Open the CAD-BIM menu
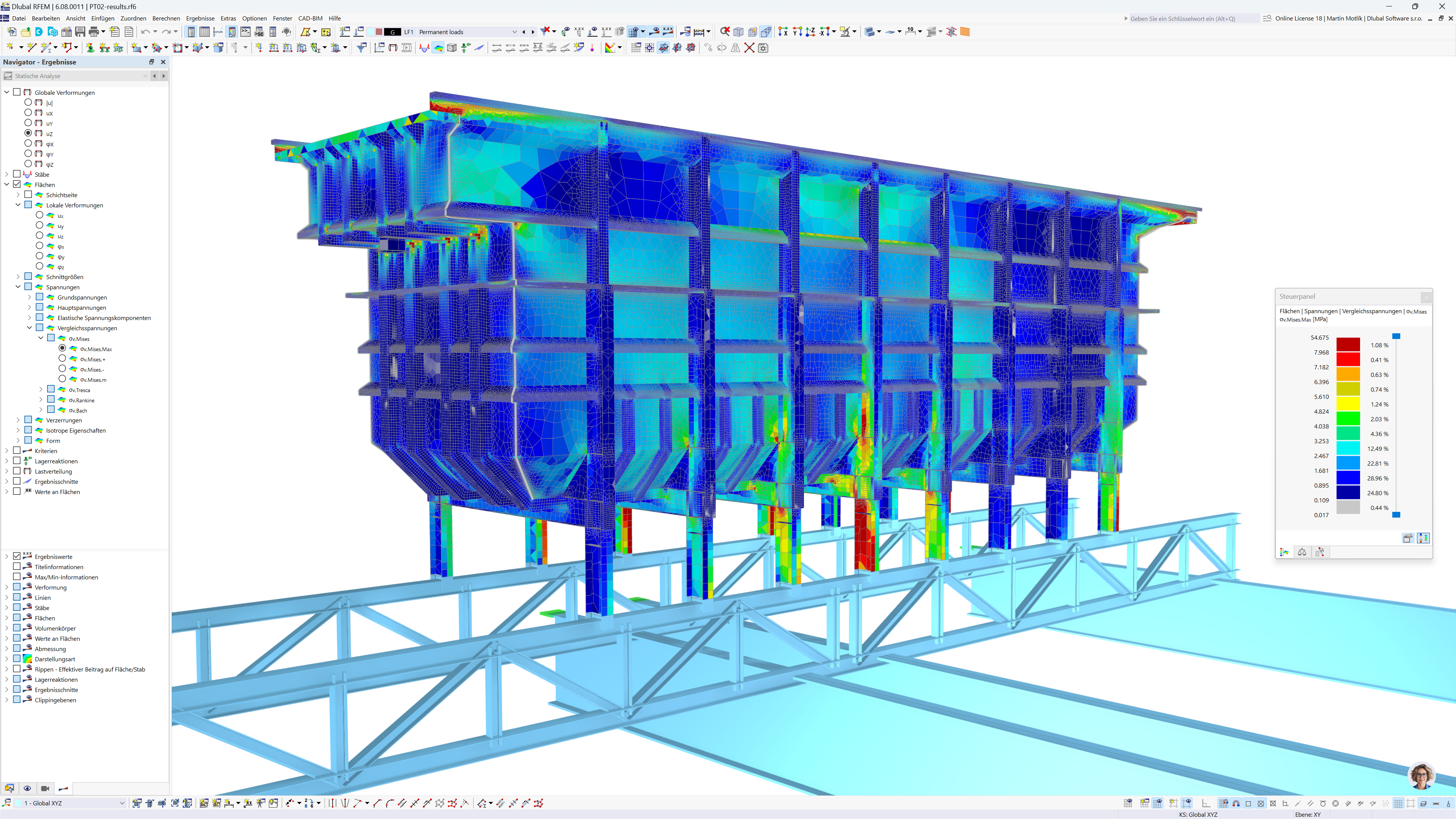Image resolution: width=1456 pixels, height=819 pixels. pos(310,18)
